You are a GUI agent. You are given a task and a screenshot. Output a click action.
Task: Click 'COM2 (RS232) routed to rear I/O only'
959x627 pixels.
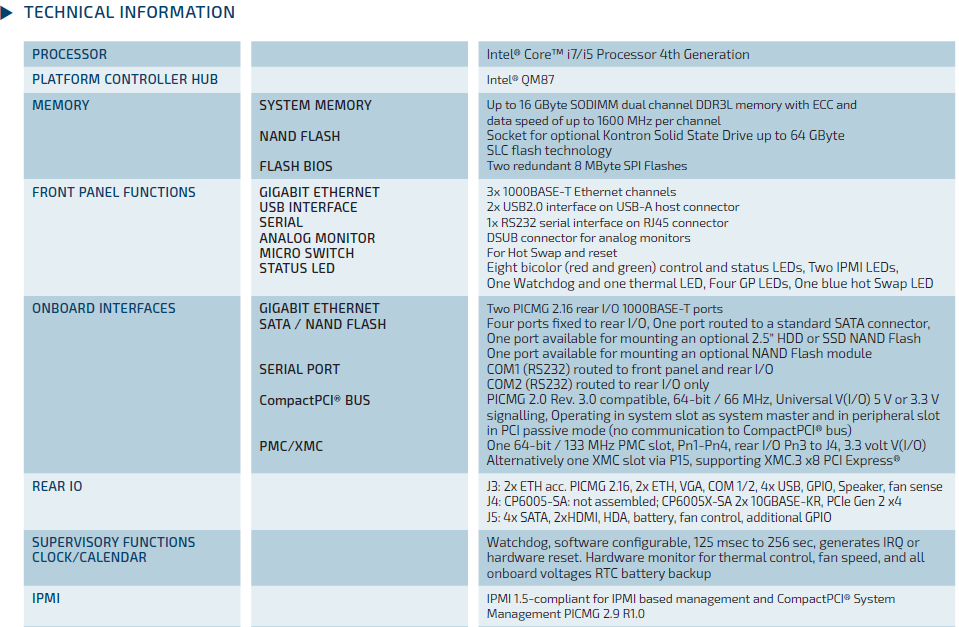(598, 385)
